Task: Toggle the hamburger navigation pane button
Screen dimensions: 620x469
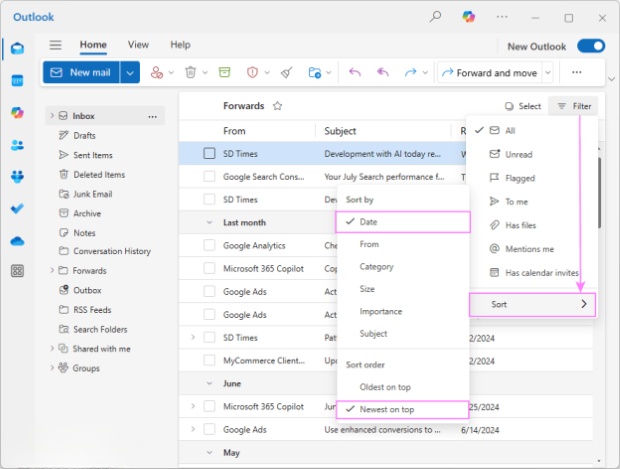Action: [55, 45]
